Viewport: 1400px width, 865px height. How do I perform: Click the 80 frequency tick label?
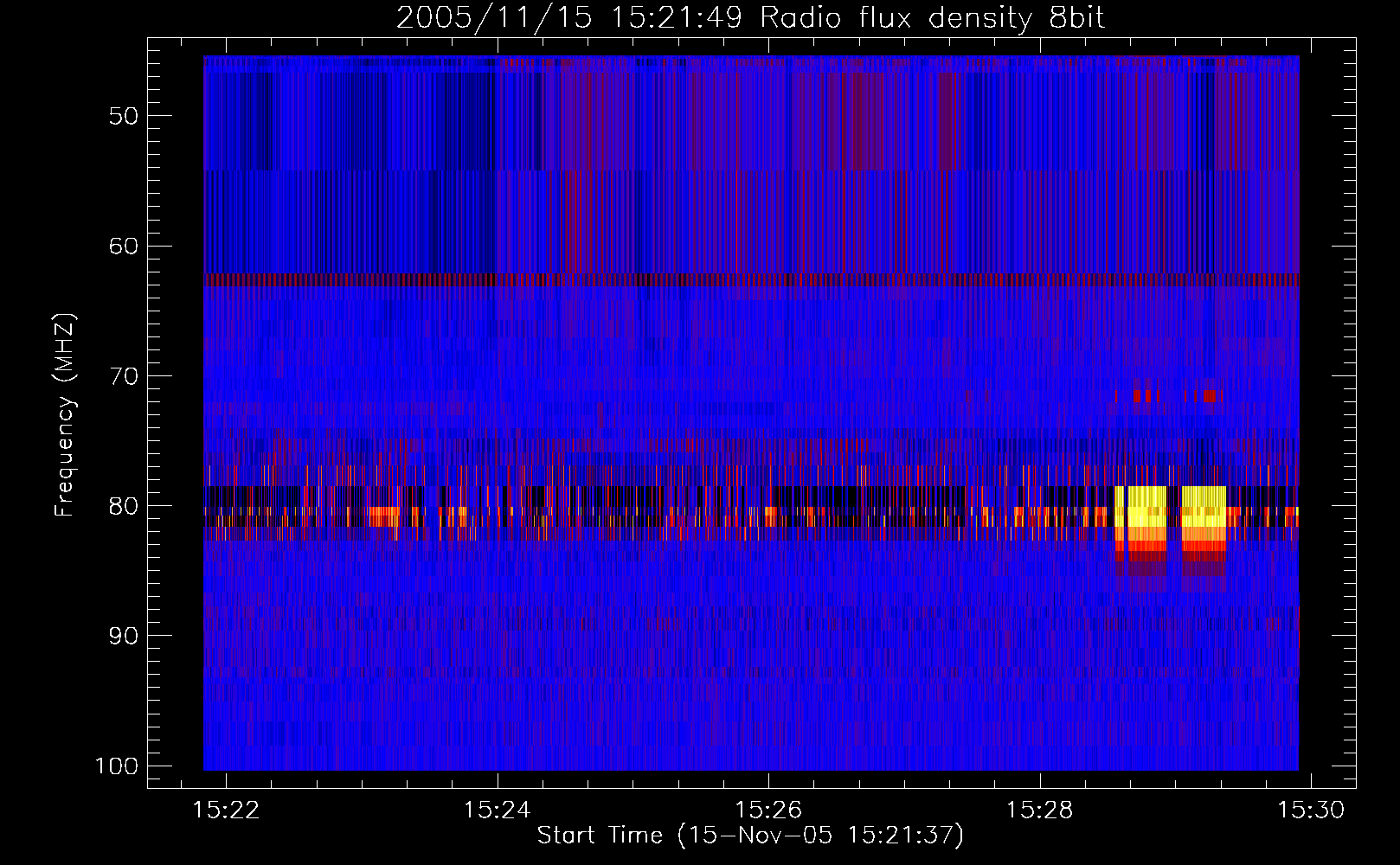point(124,506)
